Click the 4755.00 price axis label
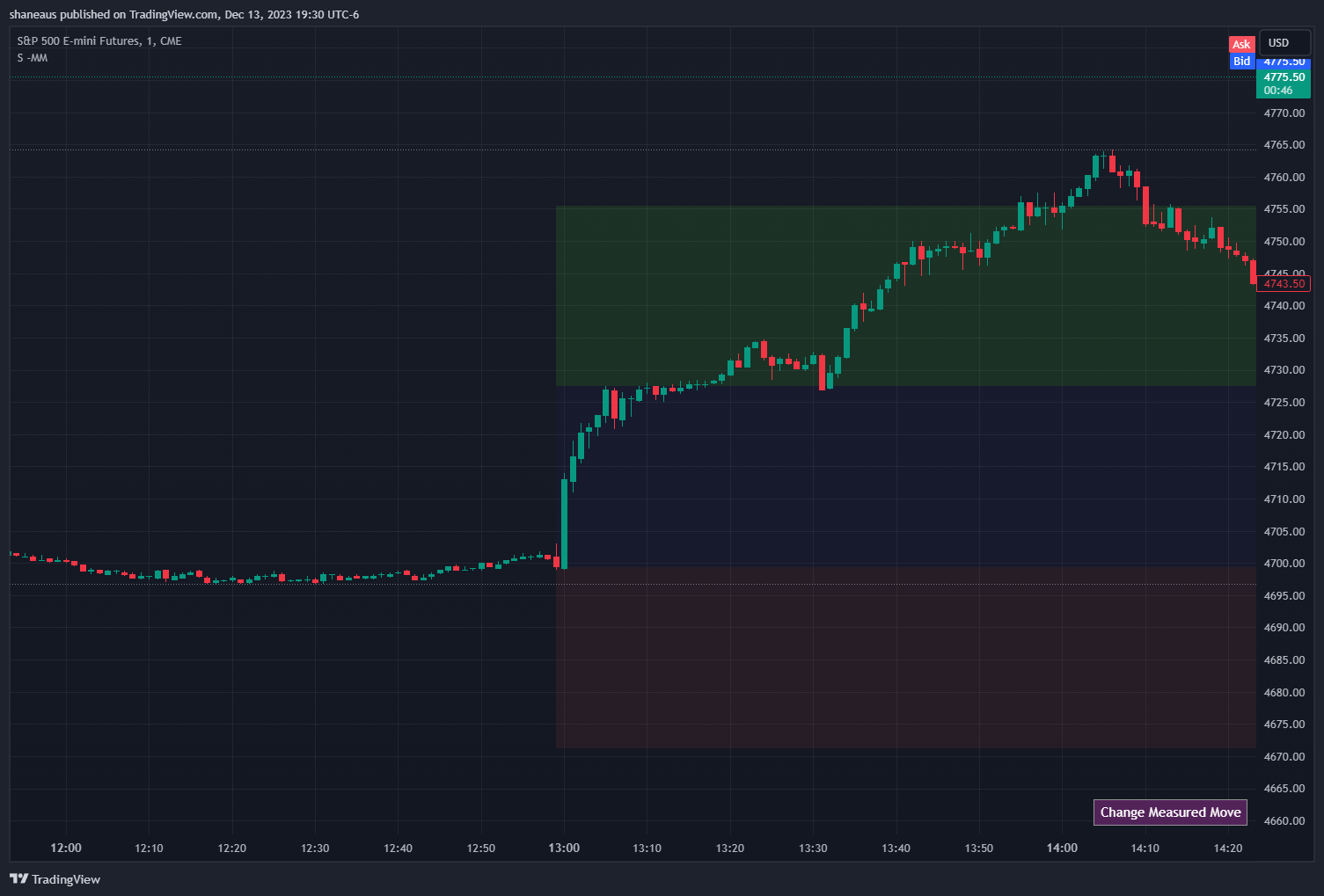Screen dimensions: 1324x896 coord(1284,209)
